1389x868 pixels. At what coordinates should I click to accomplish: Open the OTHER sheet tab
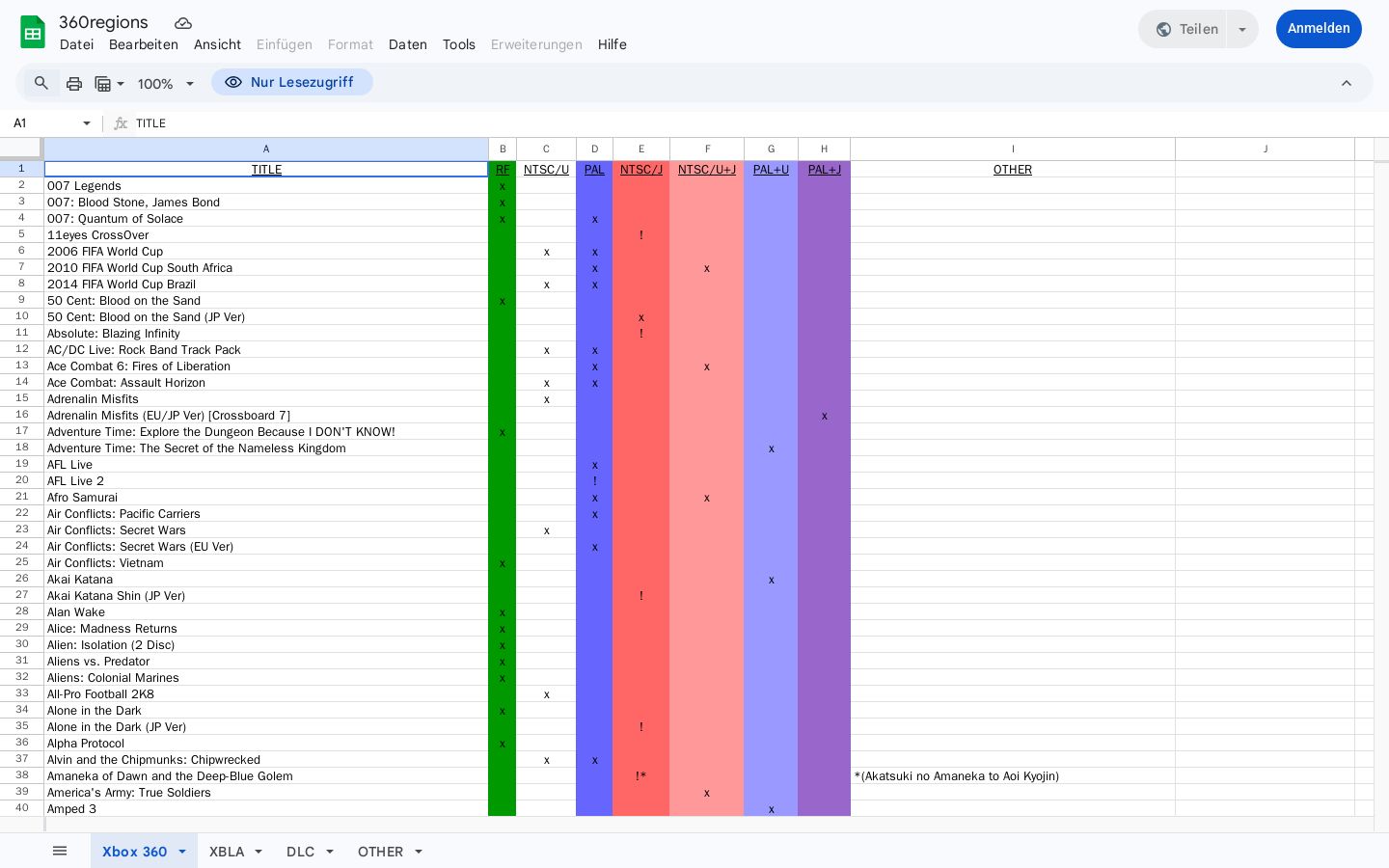(x=380, y=852)
